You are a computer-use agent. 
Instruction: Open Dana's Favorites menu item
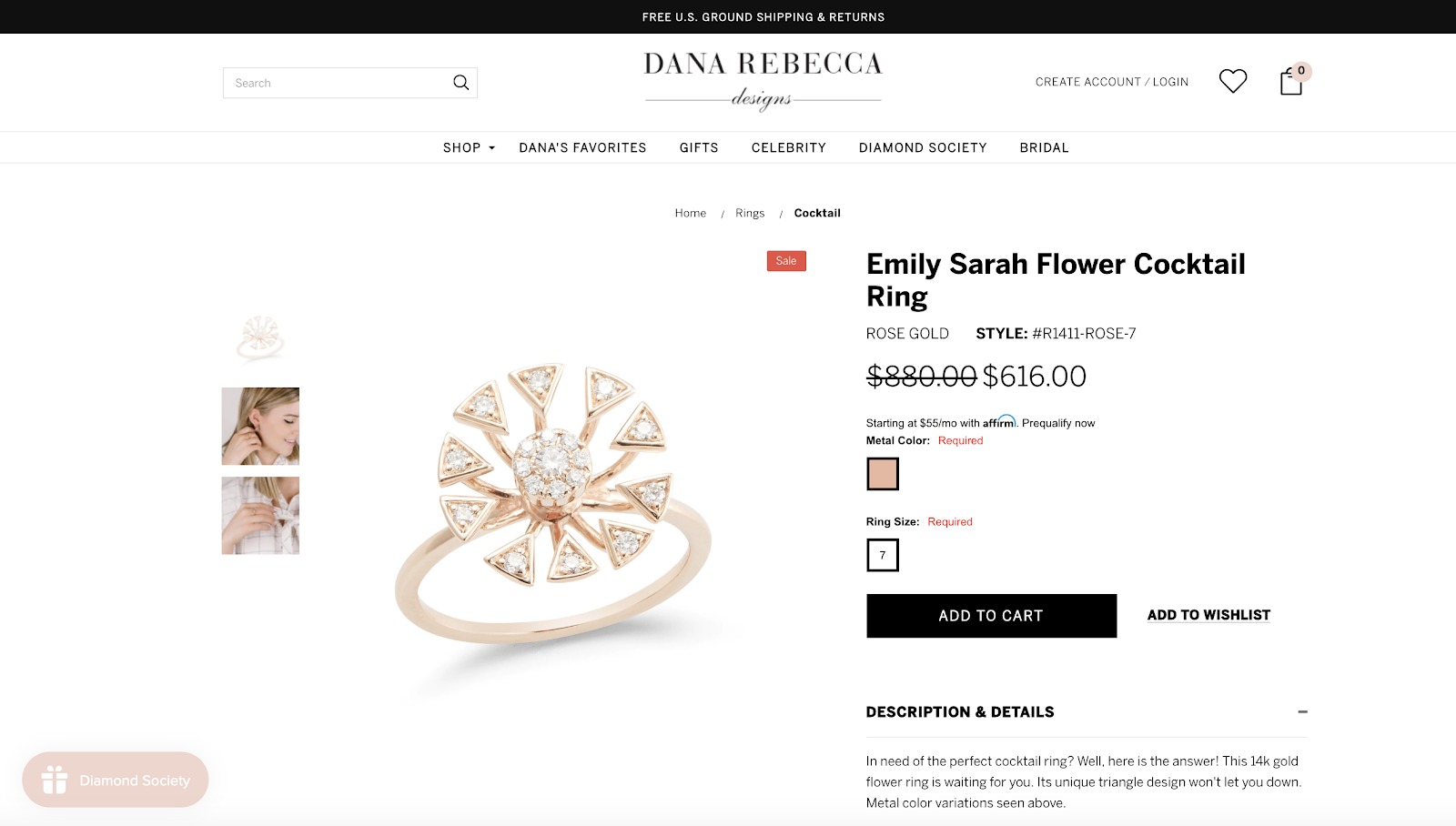point(582,147)
